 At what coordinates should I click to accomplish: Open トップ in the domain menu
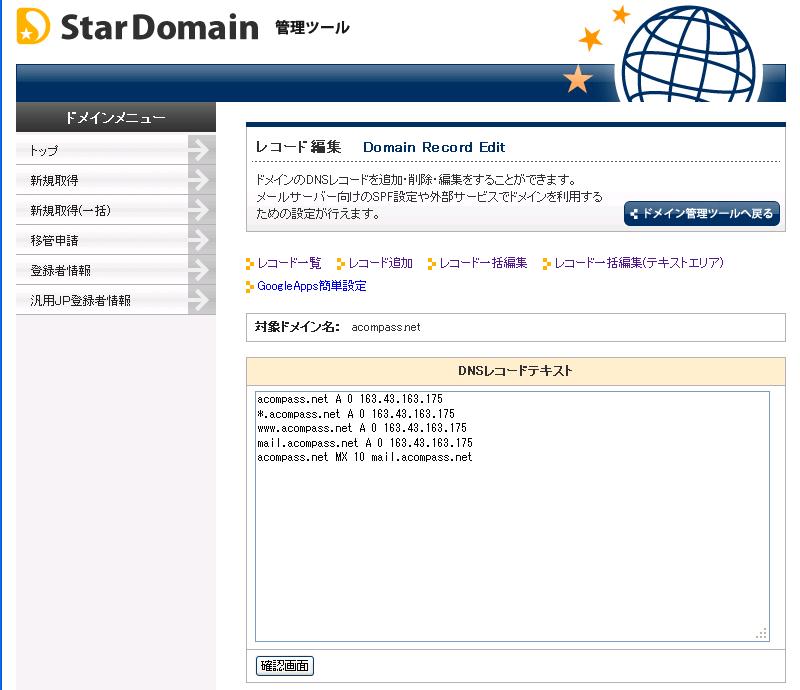(x=45, y=151)
